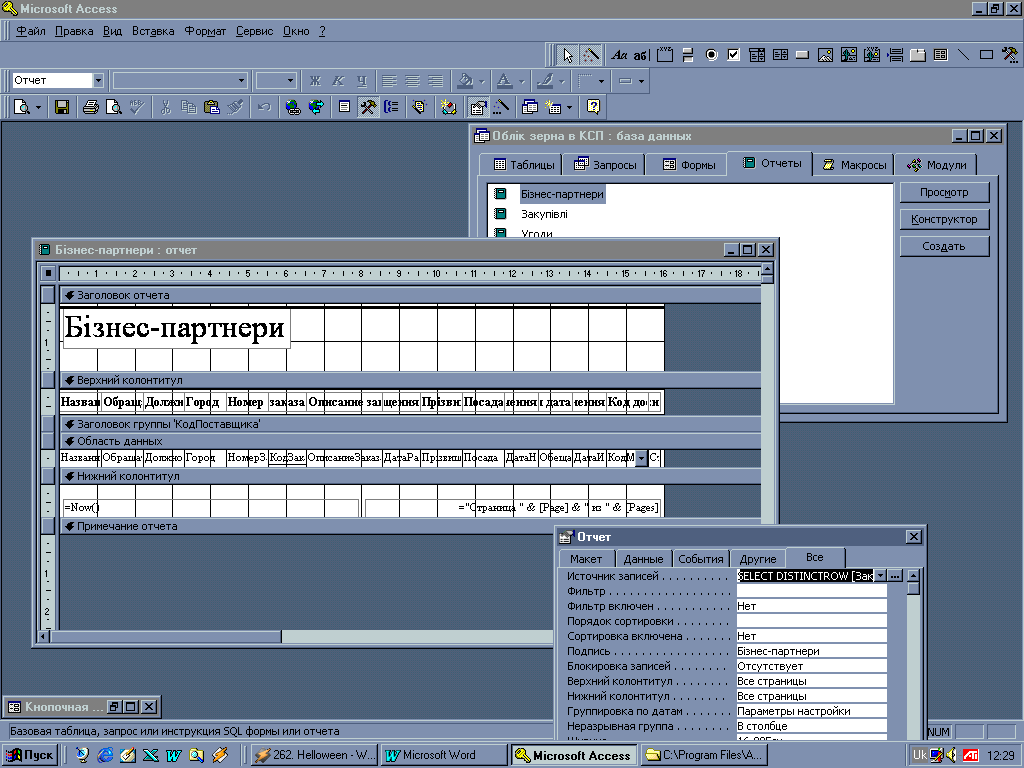Click the Save icon in the toolbar
1024x768 pixels.
click(x=62, y=107)
